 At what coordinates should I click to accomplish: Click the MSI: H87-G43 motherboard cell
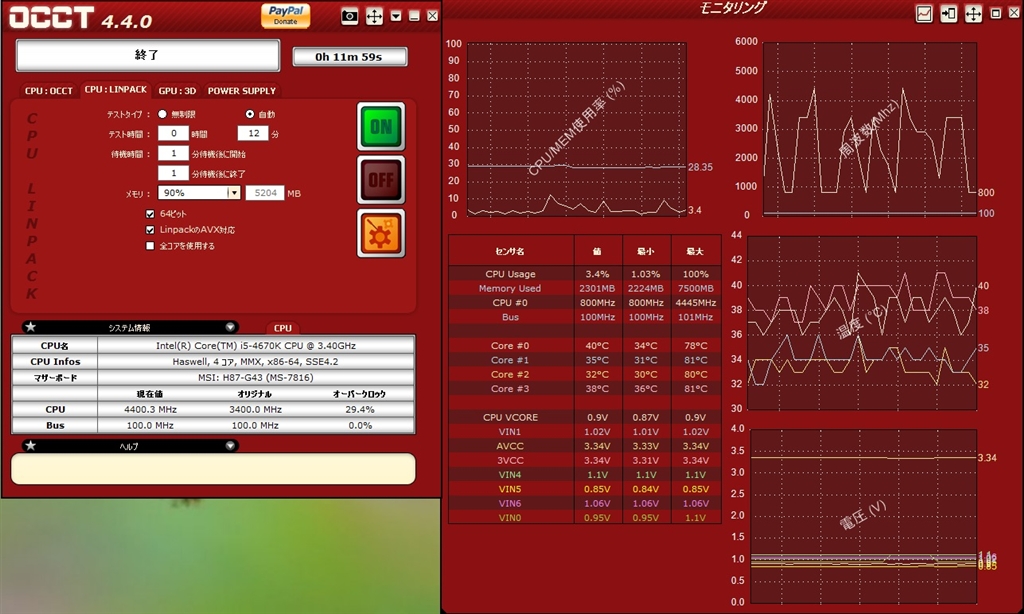tap(256, 378)
